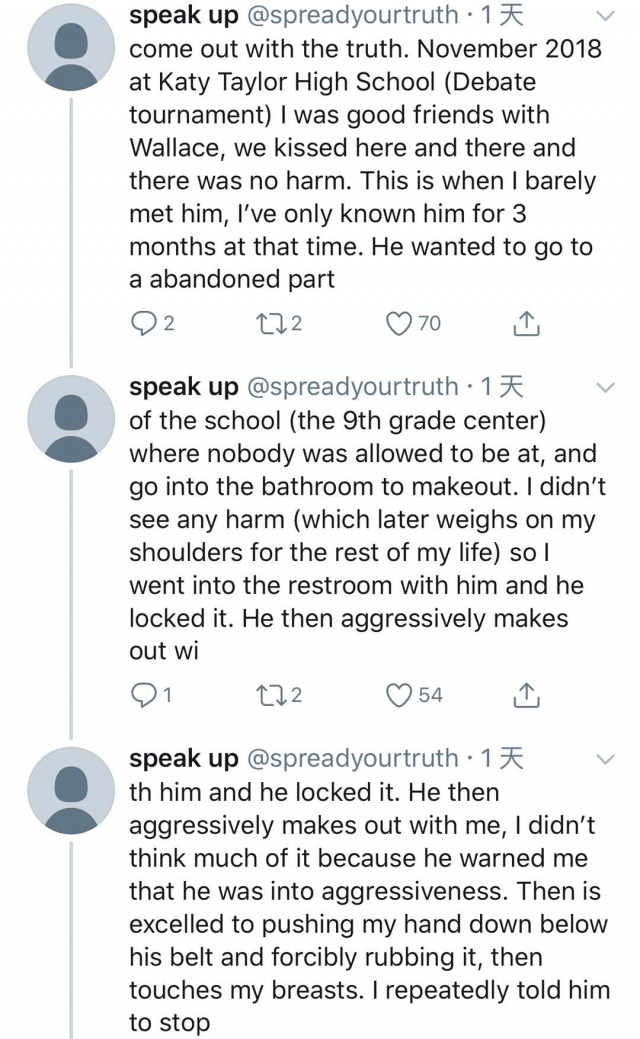Open the dropdown chevron on the third tweet
Image resolution: width=640 pixels, height=1039 pixels.
pos(606,758)
